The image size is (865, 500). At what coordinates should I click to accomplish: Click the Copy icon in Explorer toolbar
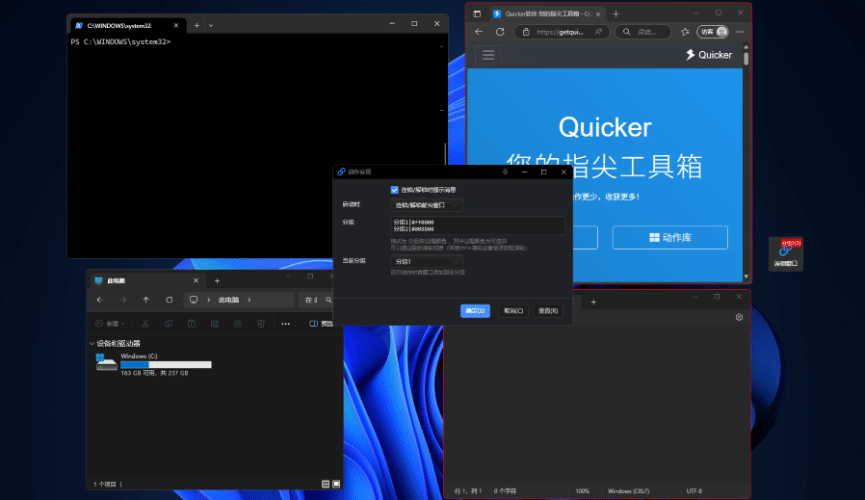point(168,323)
